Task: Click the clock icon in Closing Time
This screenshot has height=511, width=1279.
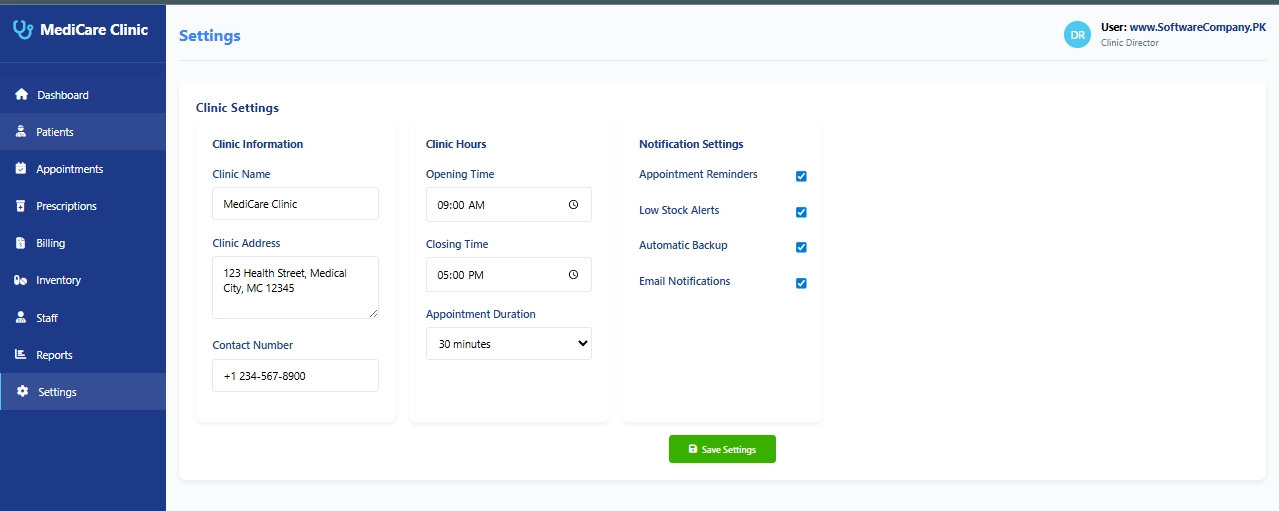Action: click(x=573, y=274)
